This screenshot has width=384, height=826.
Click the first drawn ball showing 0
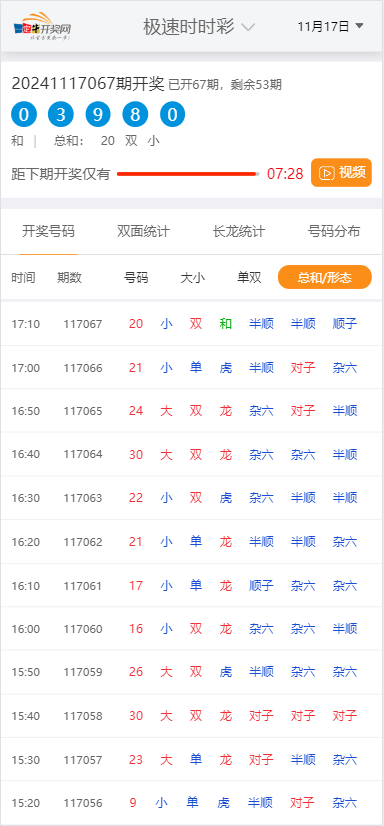[x=24, y=114]
